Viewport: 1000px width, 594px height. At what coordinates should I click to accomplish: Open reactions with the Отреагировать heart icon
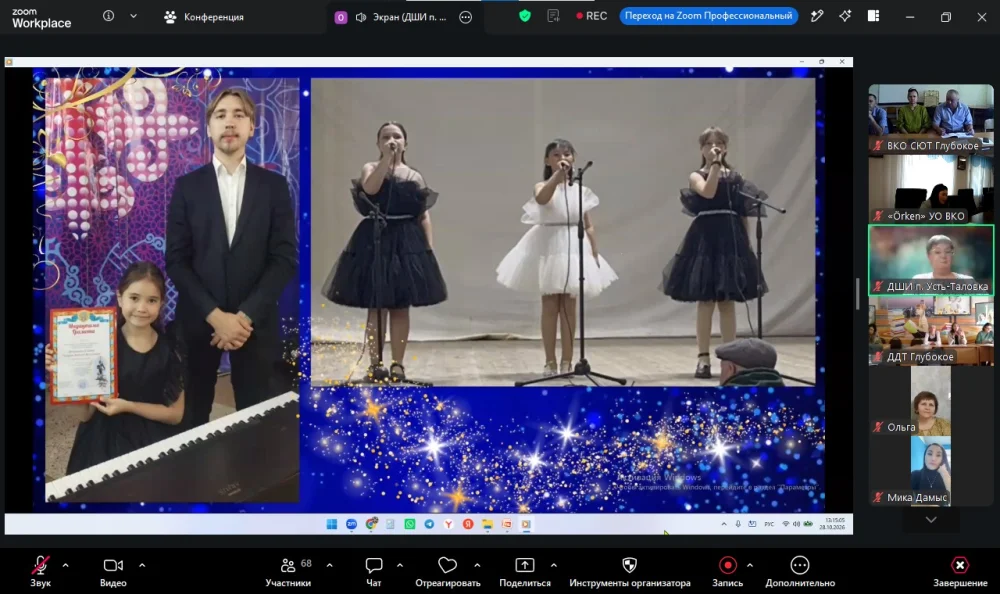(x=448, y=571)
